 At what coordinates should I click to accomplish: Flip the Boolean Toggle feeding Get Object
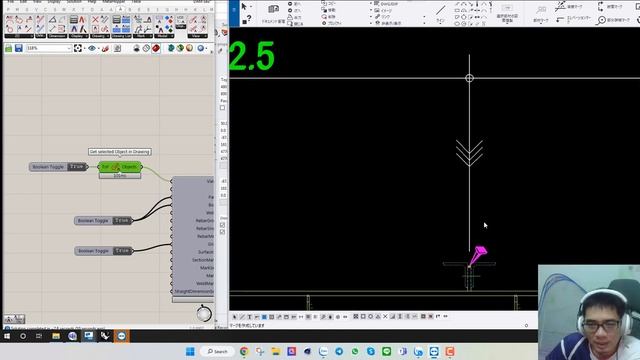78,167
